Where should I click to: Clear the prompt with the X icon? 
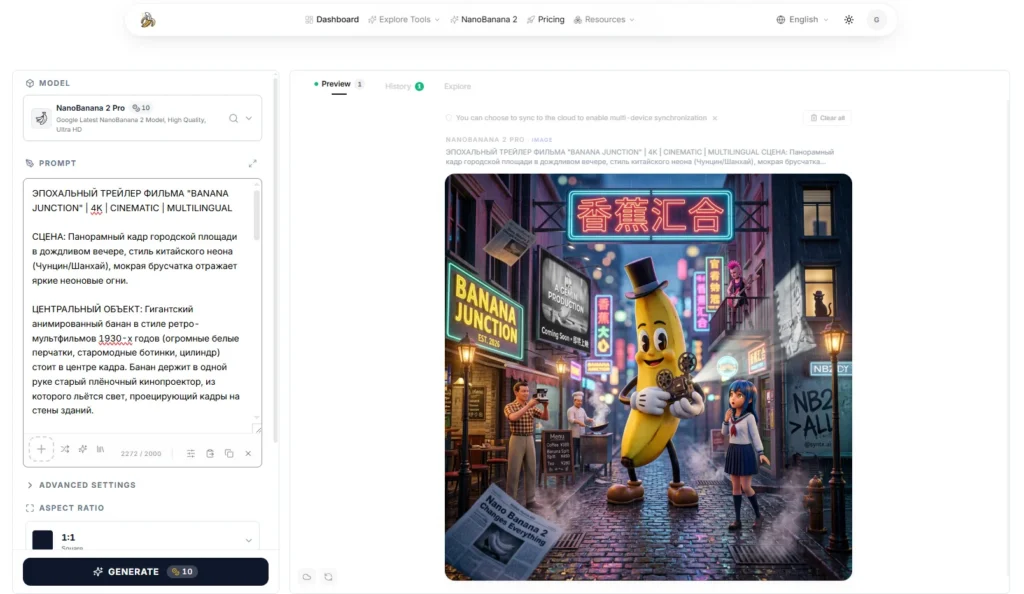(x=248, y=453)
